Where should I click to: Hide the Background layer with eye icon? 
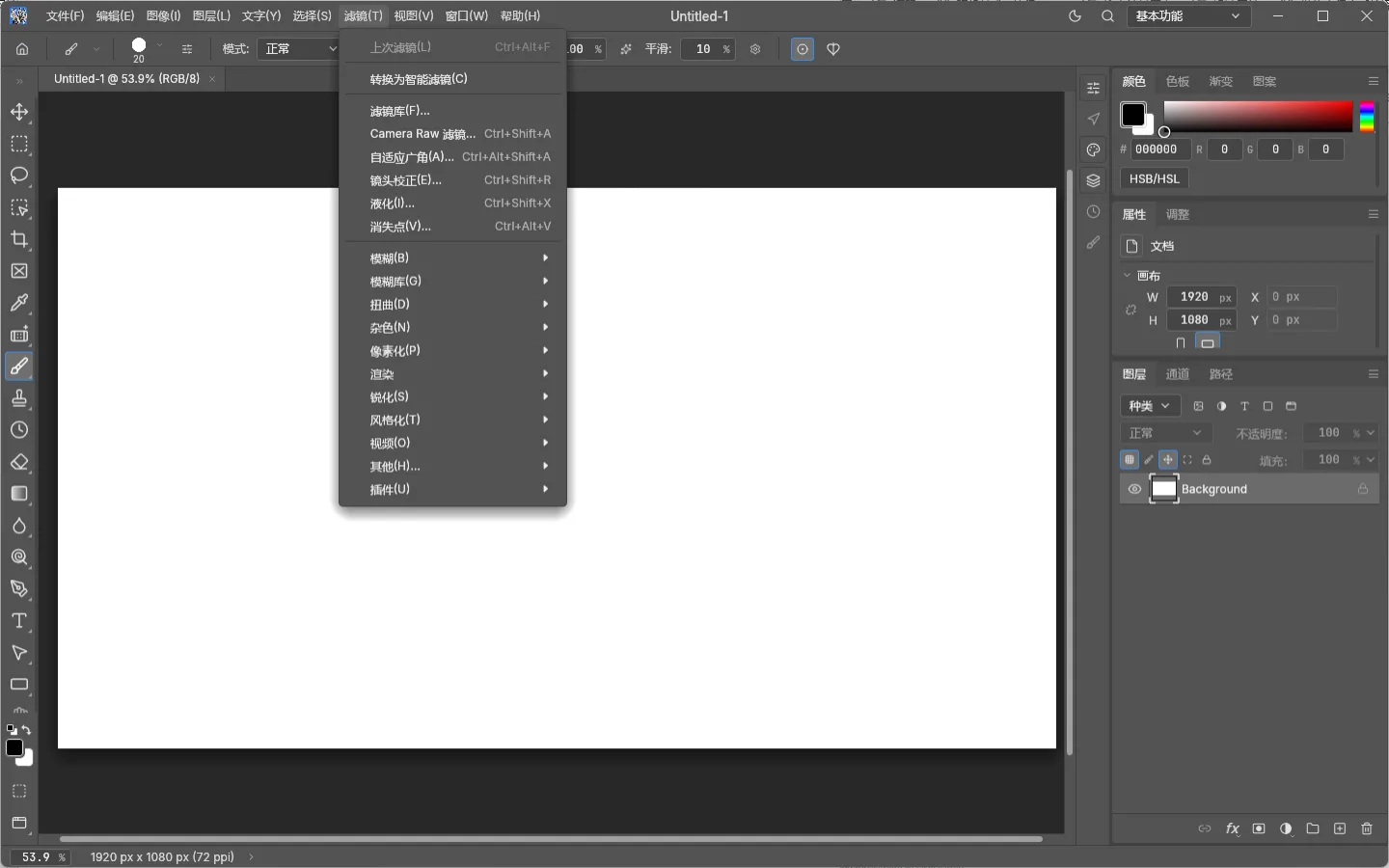tap(1134, 489)
